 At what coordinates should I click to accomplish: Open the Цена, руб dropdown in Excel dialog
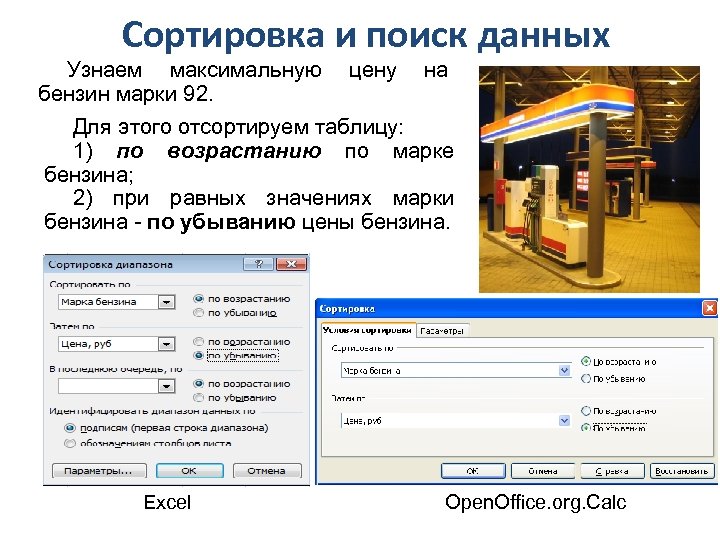(166, 344)
